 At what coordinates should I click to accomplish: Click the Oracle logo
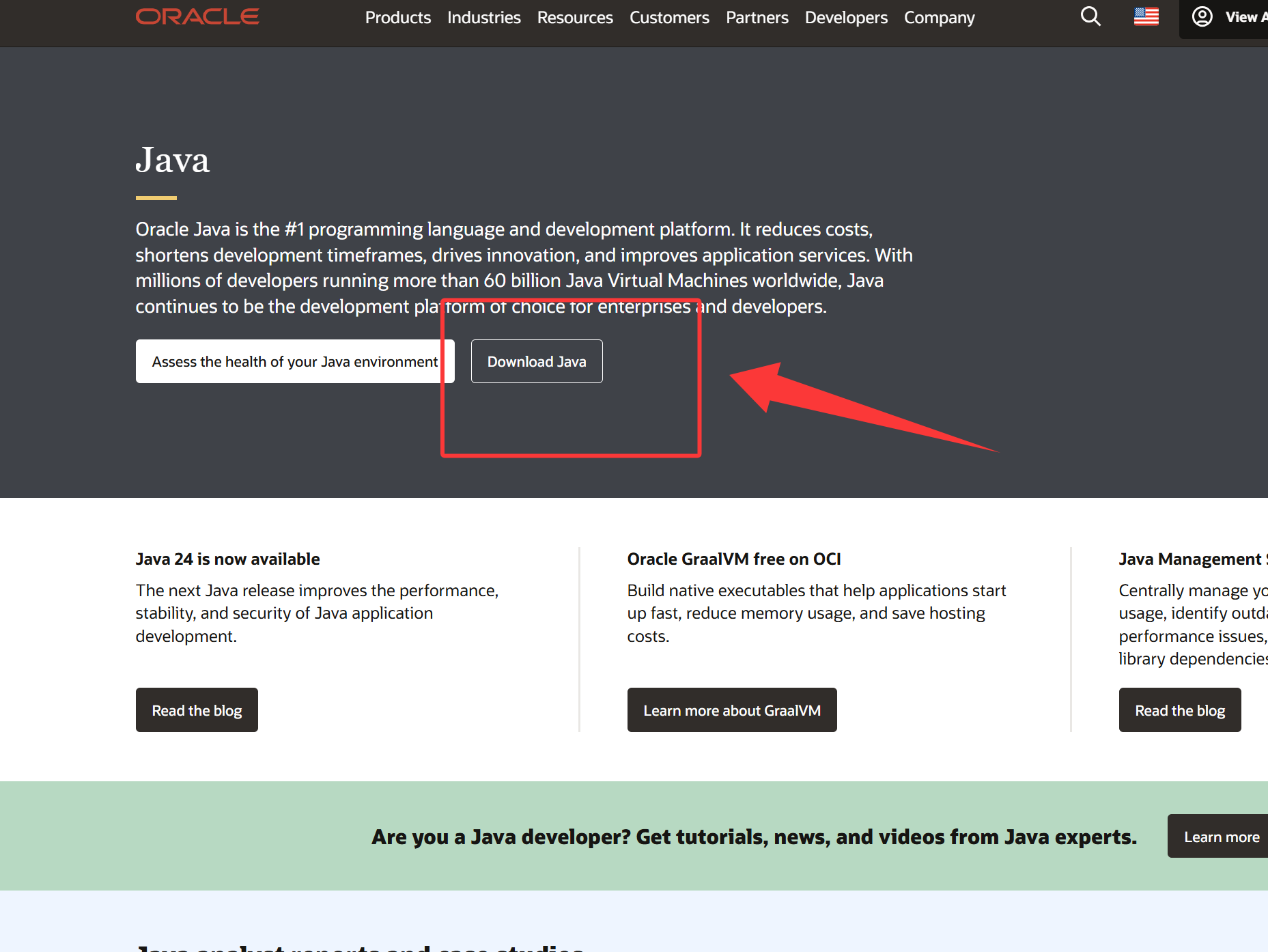[x=197, y=16]
